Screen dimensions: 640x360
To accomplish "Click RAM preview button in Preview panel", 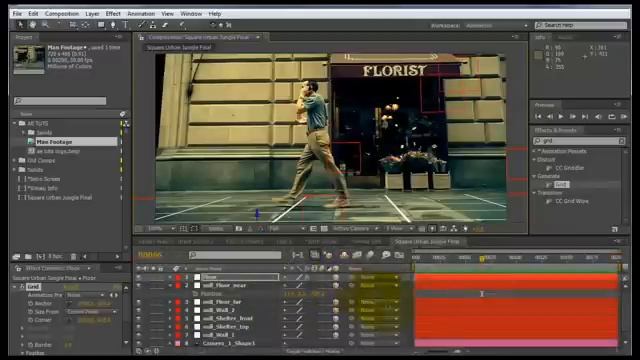I will point(624,117).
